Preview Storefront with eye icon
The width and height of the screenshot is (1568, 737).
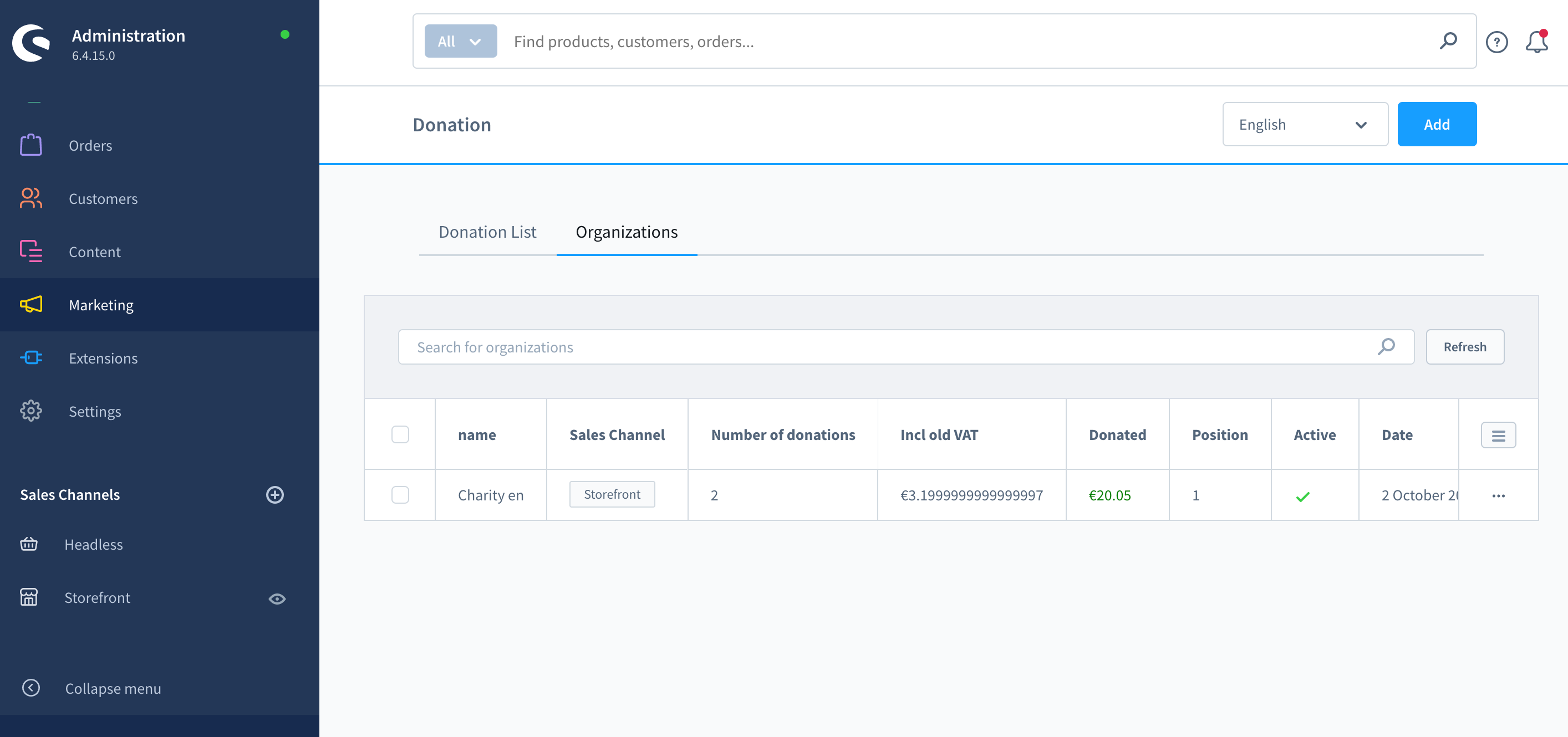click(x=277, y=599)
